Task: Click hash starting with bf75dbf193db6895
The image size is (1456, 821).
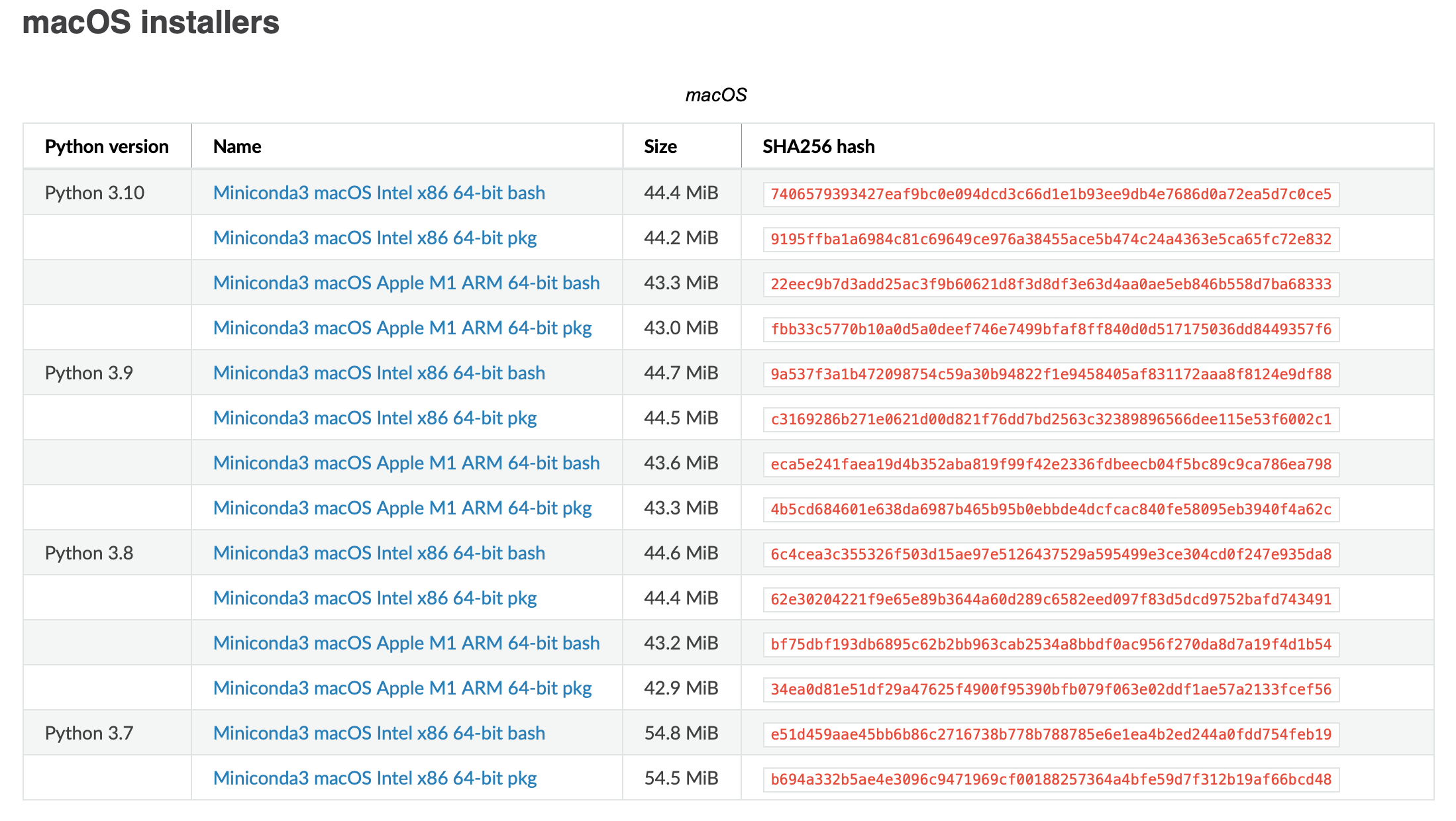Action: (1051, 644)
